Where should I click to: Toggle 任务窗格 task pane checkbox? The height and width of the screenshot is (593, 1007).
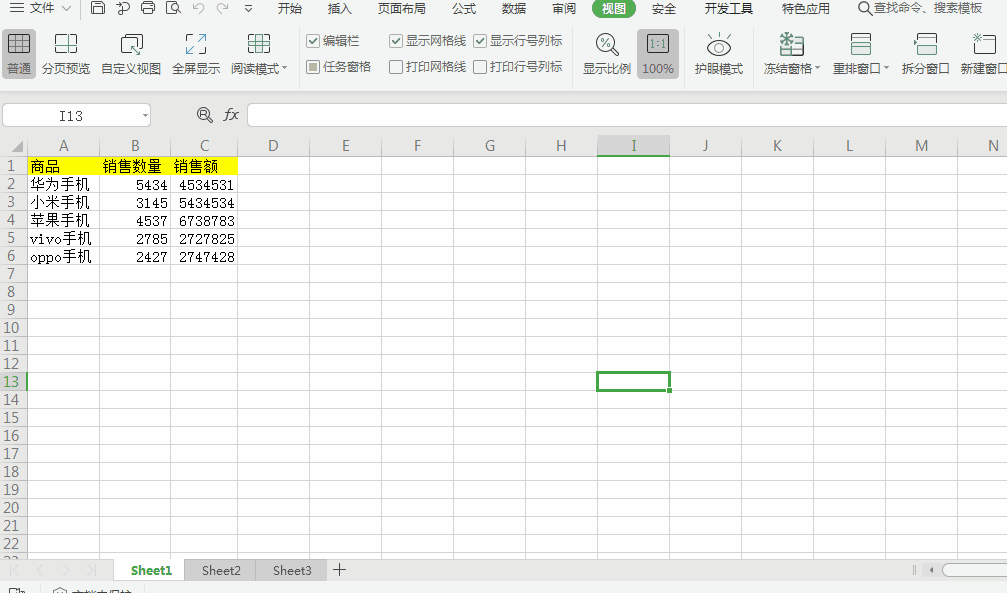tap(313, 67)
